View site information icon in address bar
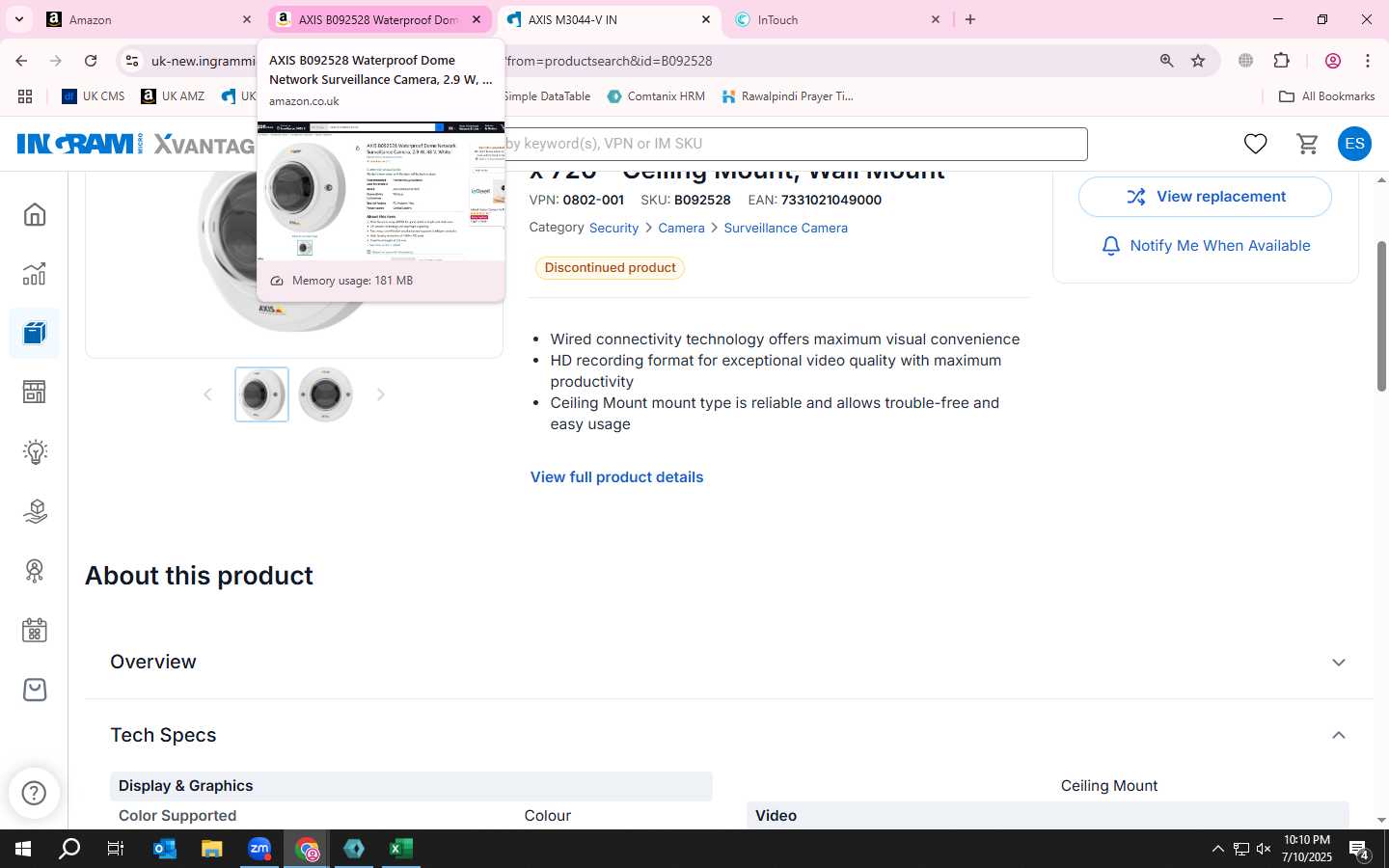This screenshot has height=868, width=1389. point(132,61)
